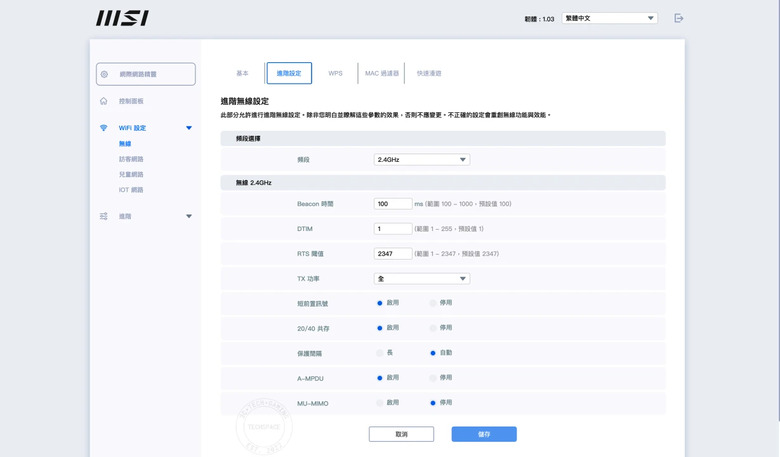Collapse the WiFi 設定 section arrow
Image resolution: width=780 pixels, height=457 pixels.
coord(189,128)
